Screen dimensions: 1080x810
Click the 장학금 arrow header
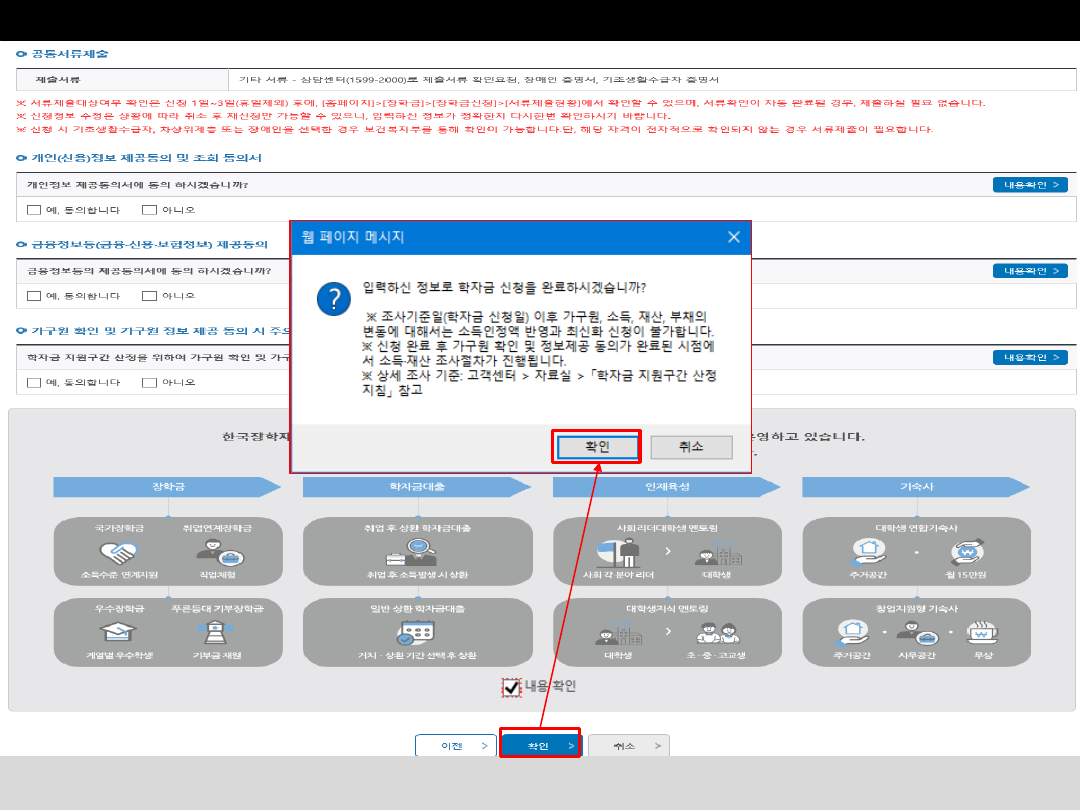coord(166,487)
